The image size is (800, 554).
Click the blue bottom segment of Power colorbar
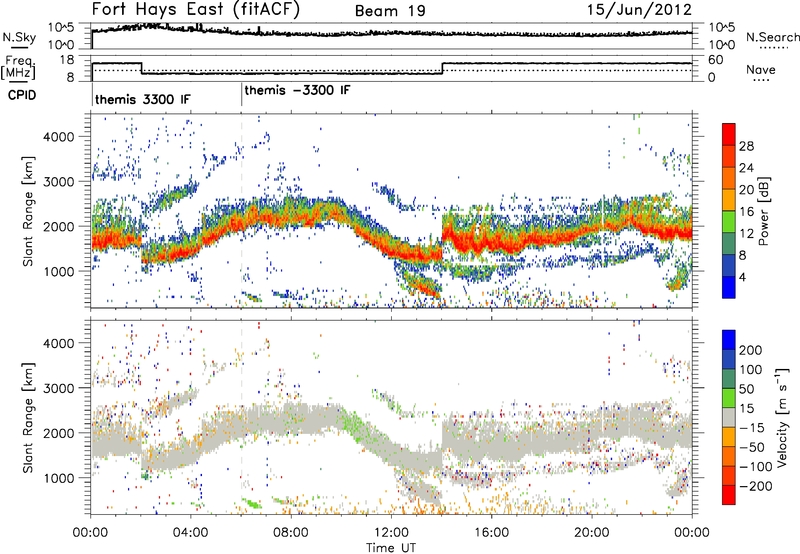click(x=729, y=287)
